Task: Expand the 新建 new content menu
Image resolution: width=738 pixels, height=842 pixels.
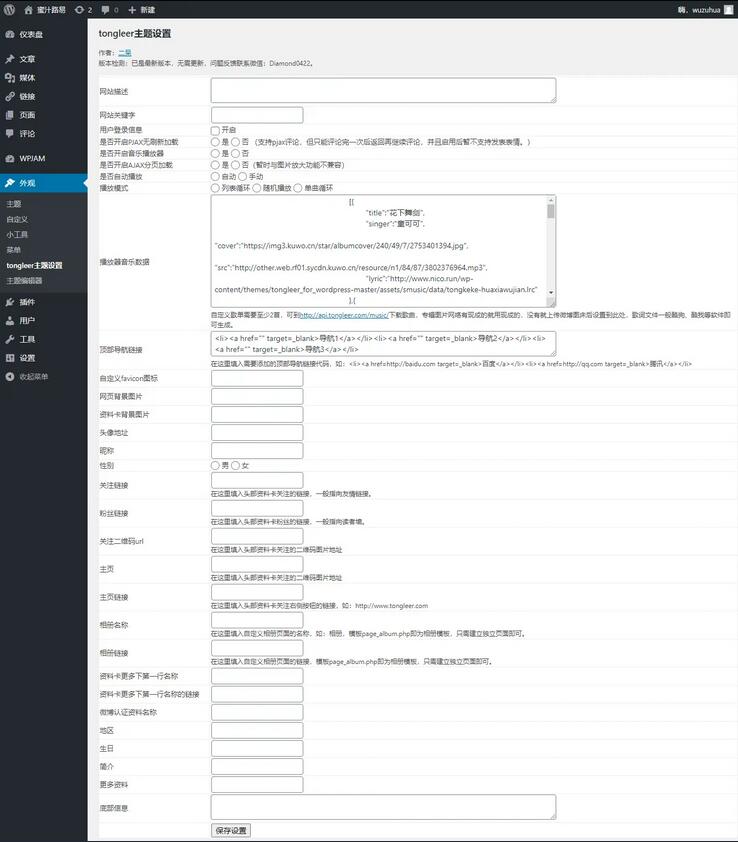Action: 141,9
